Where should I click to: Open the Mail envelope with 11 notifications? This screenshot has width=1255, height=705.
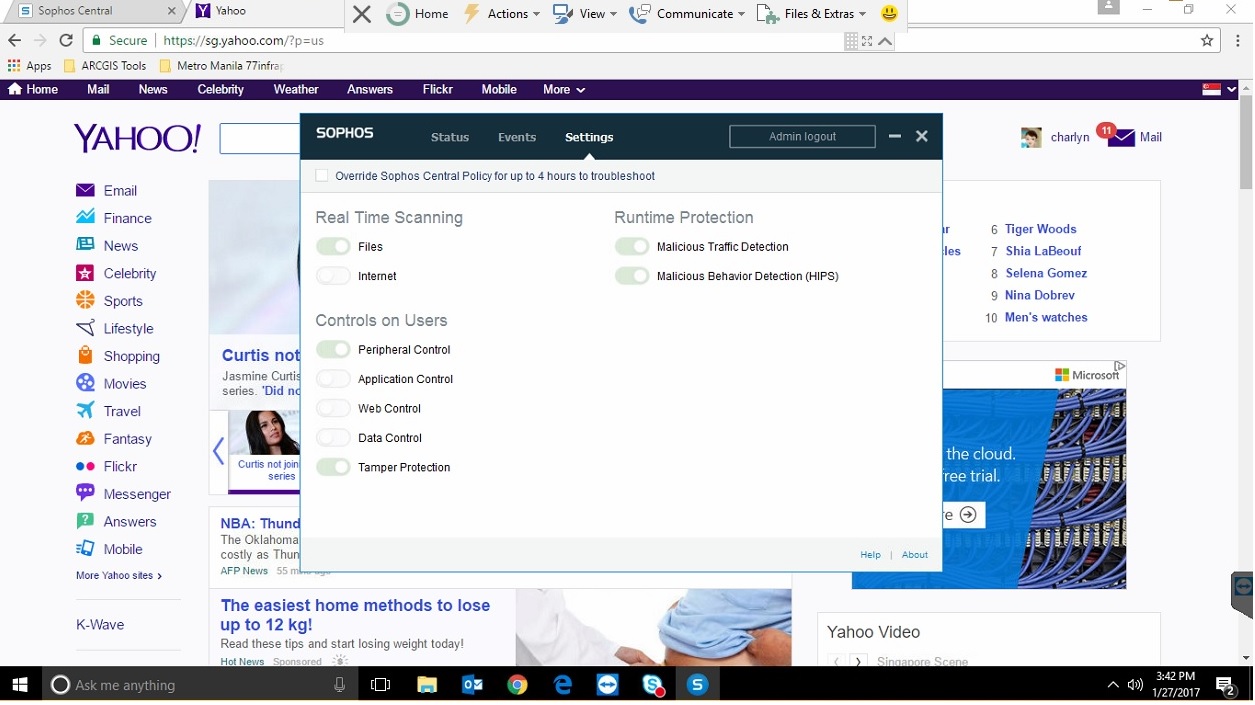coord(1120,136)
